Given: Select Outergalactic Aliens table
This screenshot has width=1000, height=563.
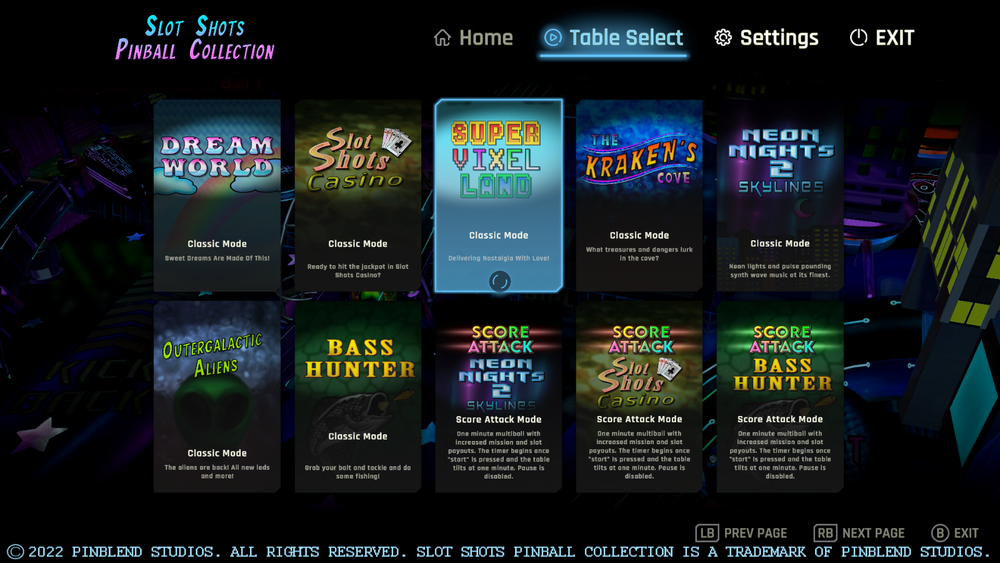Looking at the screenshot, I should [217, 397].
